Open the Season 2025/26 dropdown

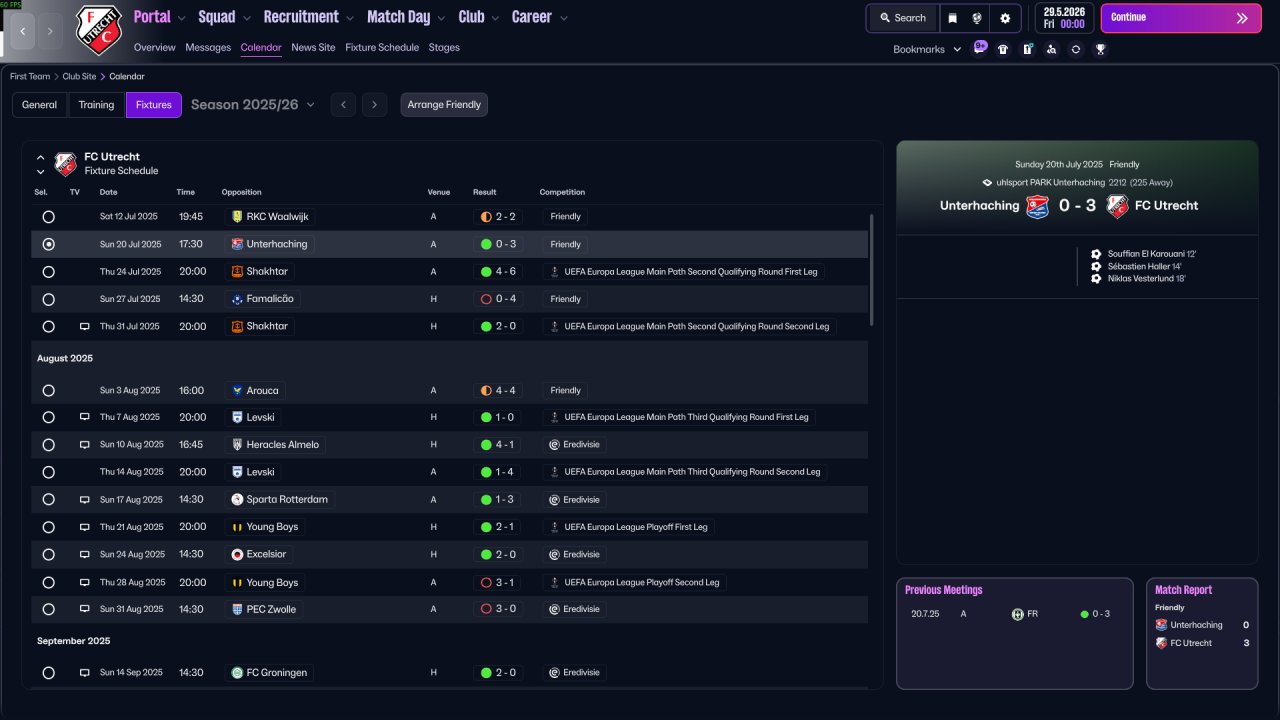click(253, 104)
